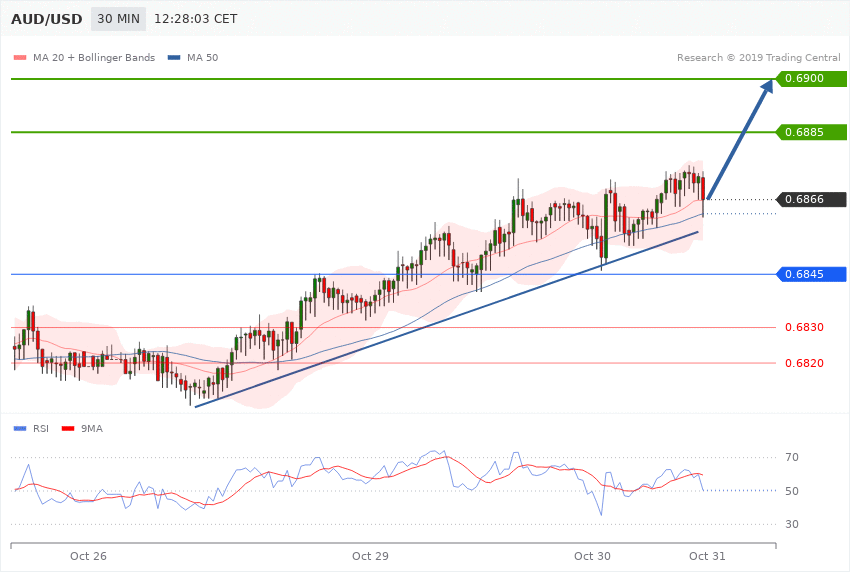Viewport: 850px width, 576px height.
Task: Click the 0.6820 red support label
Action: [x=804, y=363]
